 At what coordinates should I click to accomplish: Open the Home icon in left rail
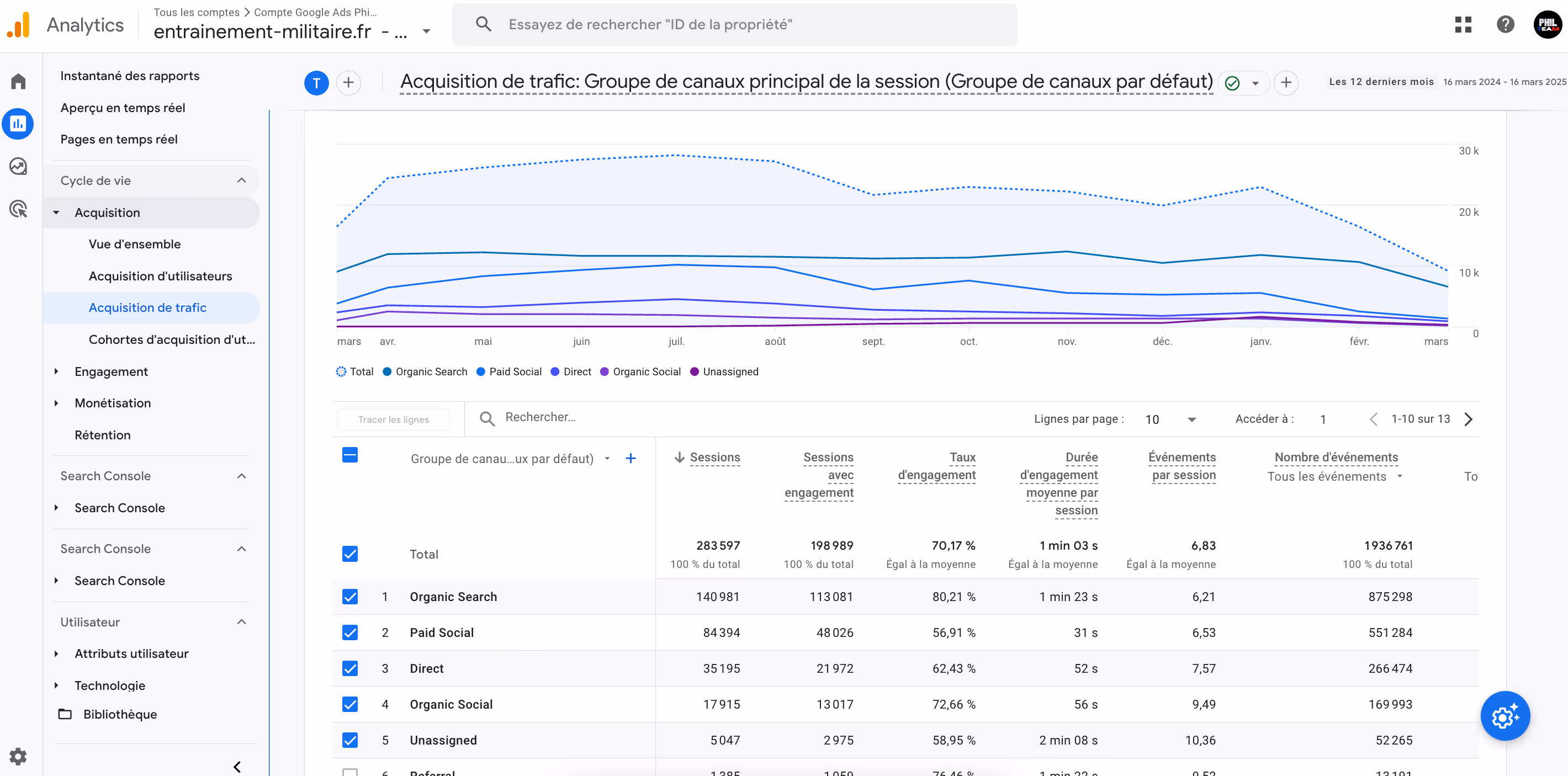tap(18, 82)
